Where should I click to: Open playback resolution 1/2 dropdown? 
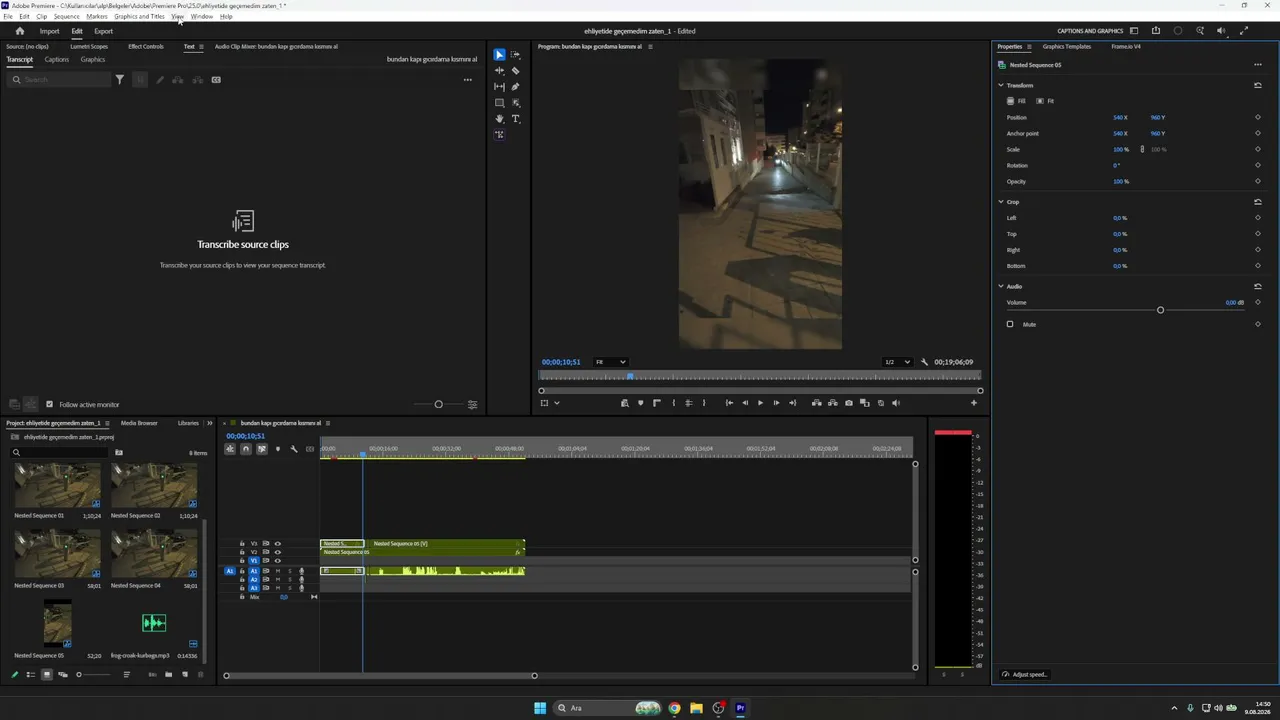pyautogui.click(x=897, y=362)
